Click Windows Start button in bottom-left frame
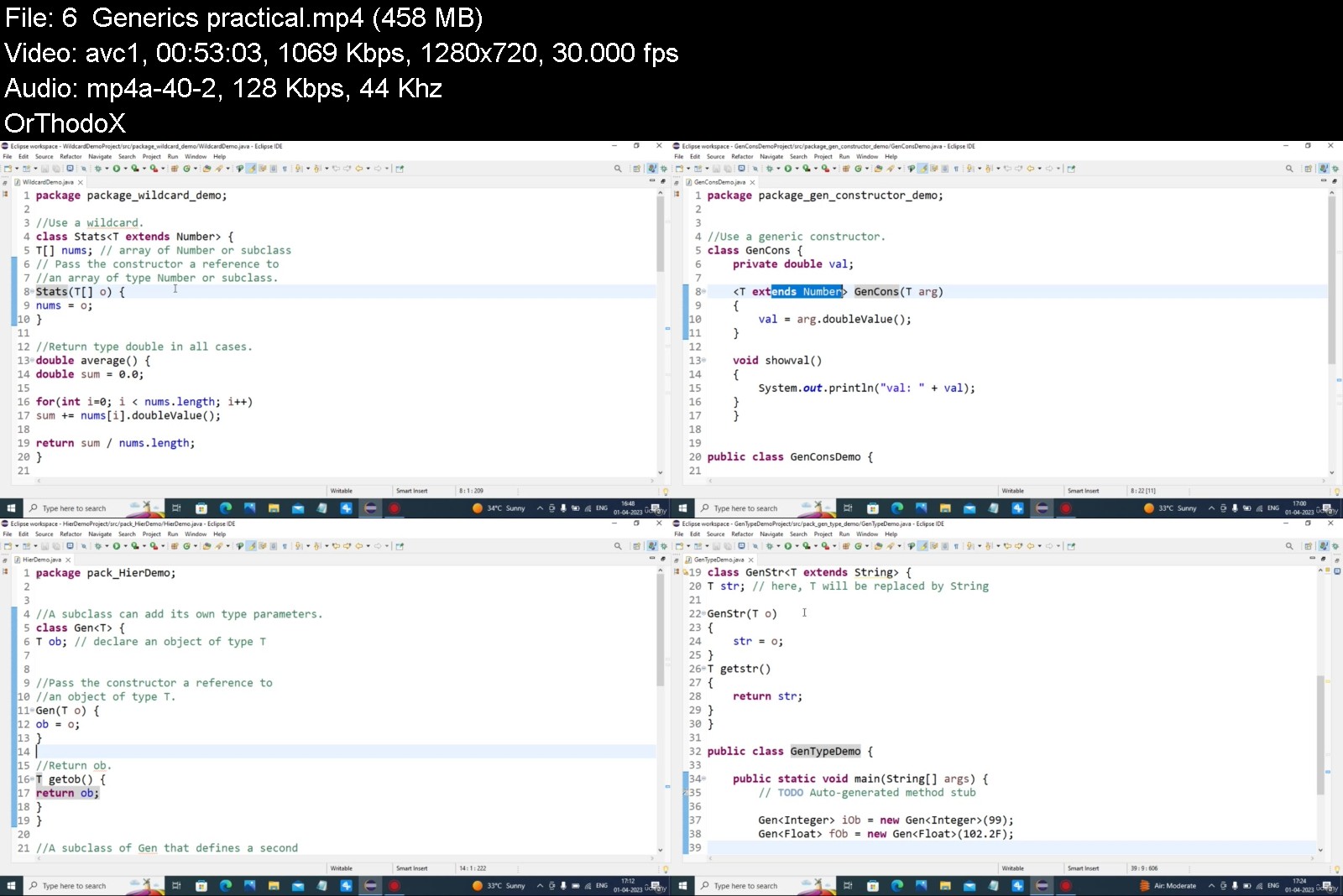1343x896 pixels. pyautogui.click(x=11, y=885)
